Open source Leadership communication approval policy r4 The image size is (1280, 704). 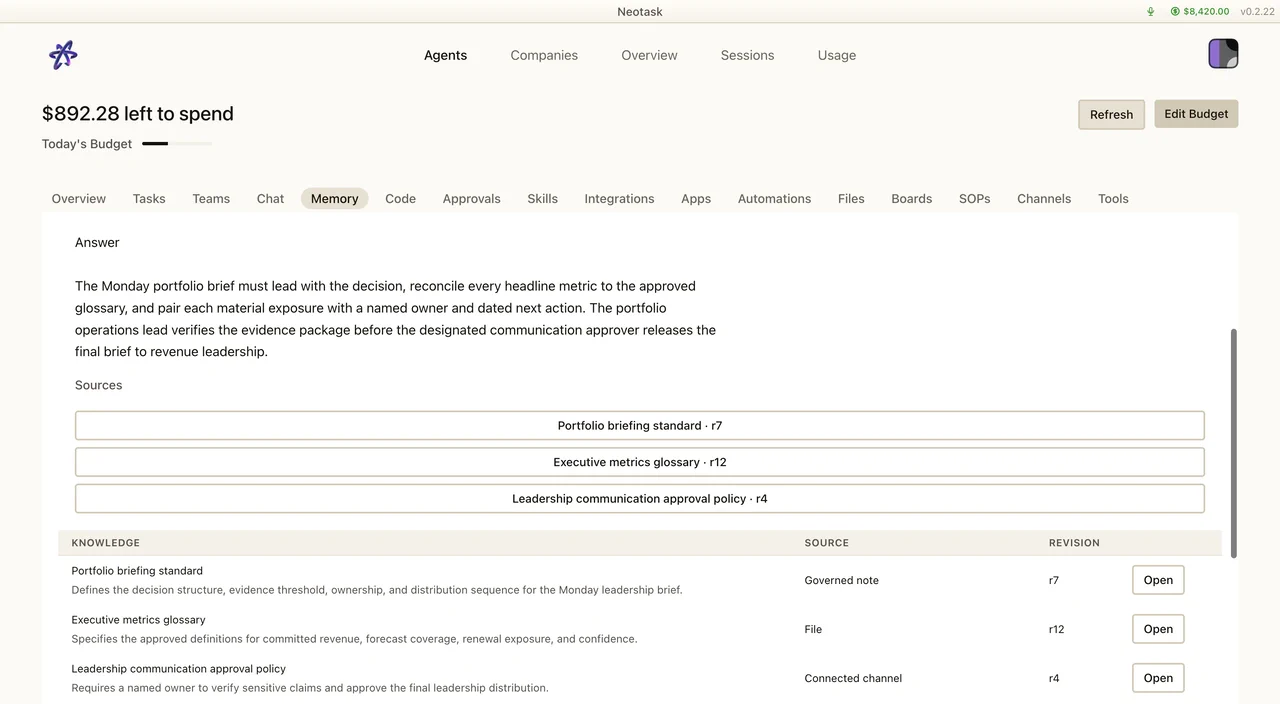pyautogui.click(x=640, y=498)
